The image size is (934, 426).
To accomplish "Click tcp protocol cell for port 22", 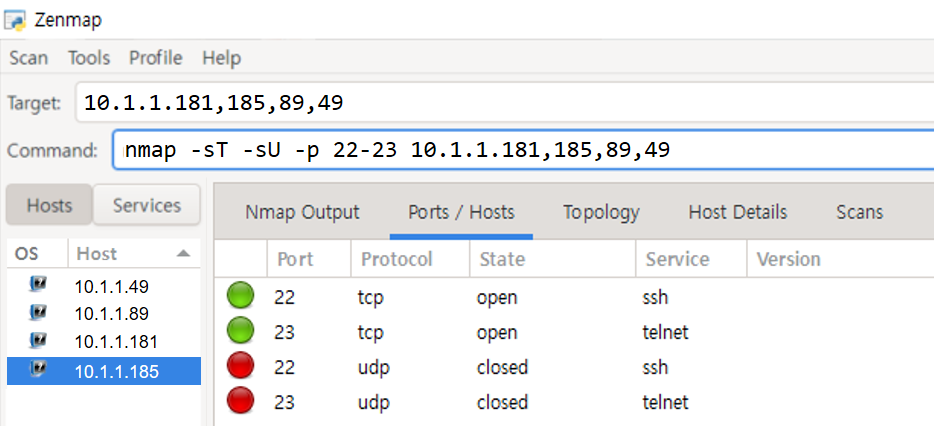I will 371,297.
